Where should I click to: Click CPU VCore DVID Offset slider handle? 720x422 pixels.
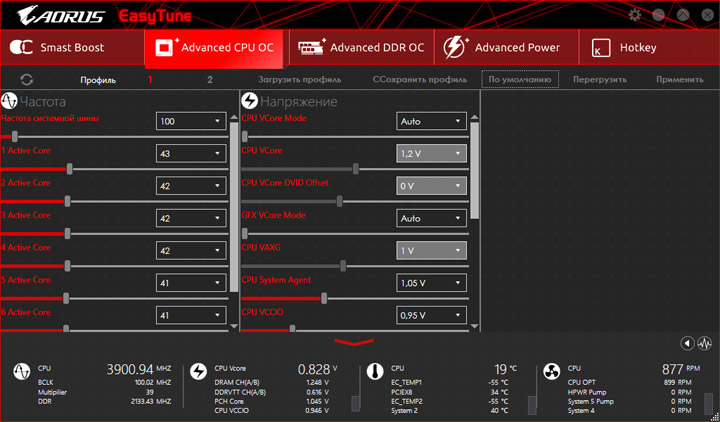340,201
